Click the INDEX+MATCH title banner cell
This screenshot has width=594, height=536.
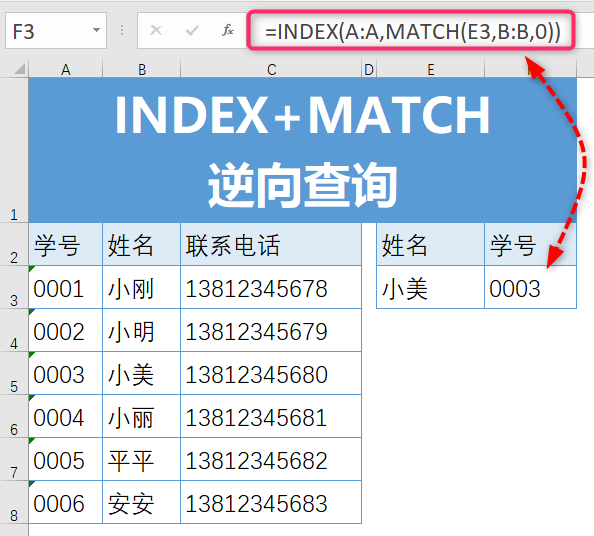pos(303,150)
